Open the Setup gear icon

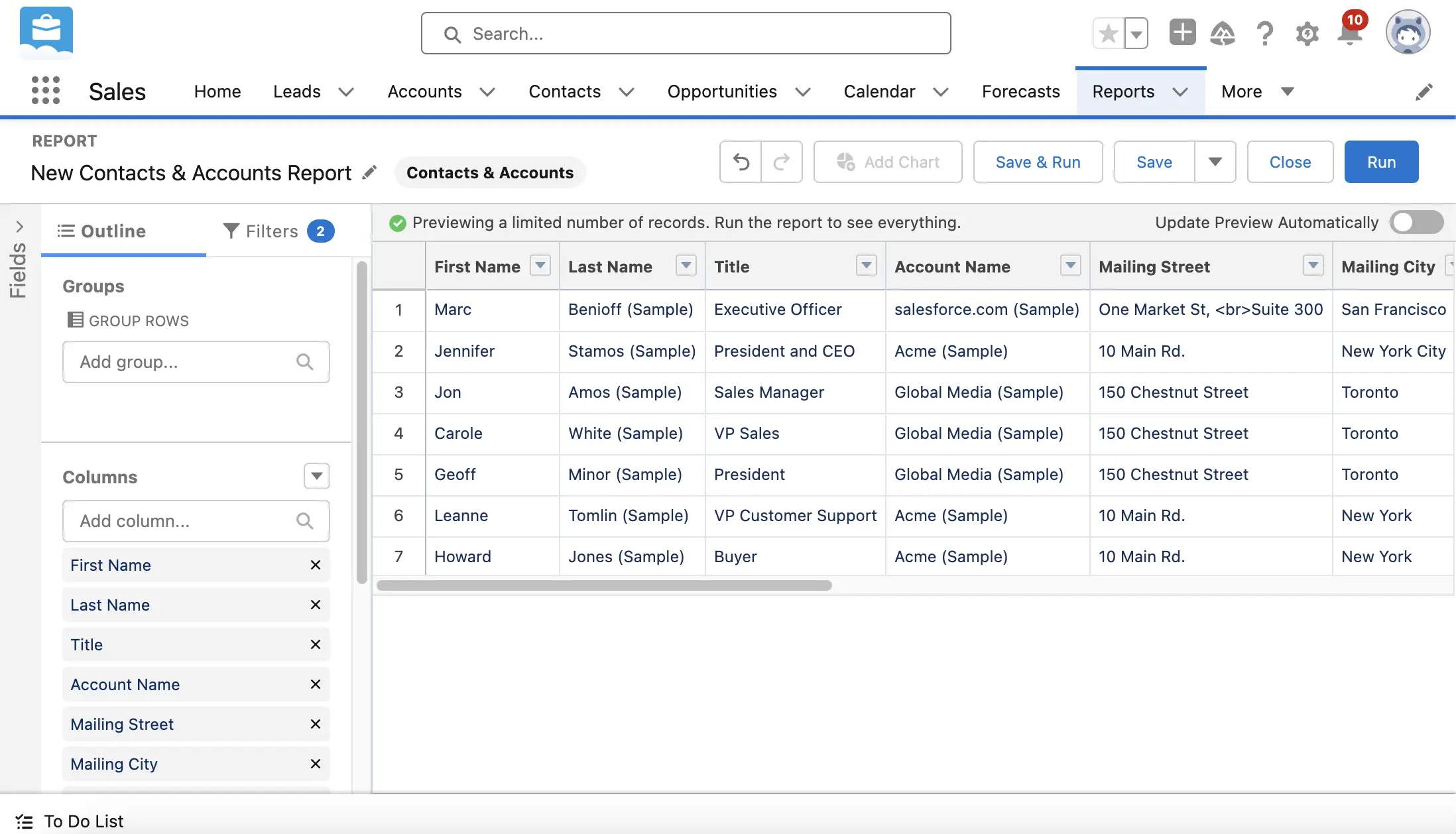click(x=1307, y=32)
